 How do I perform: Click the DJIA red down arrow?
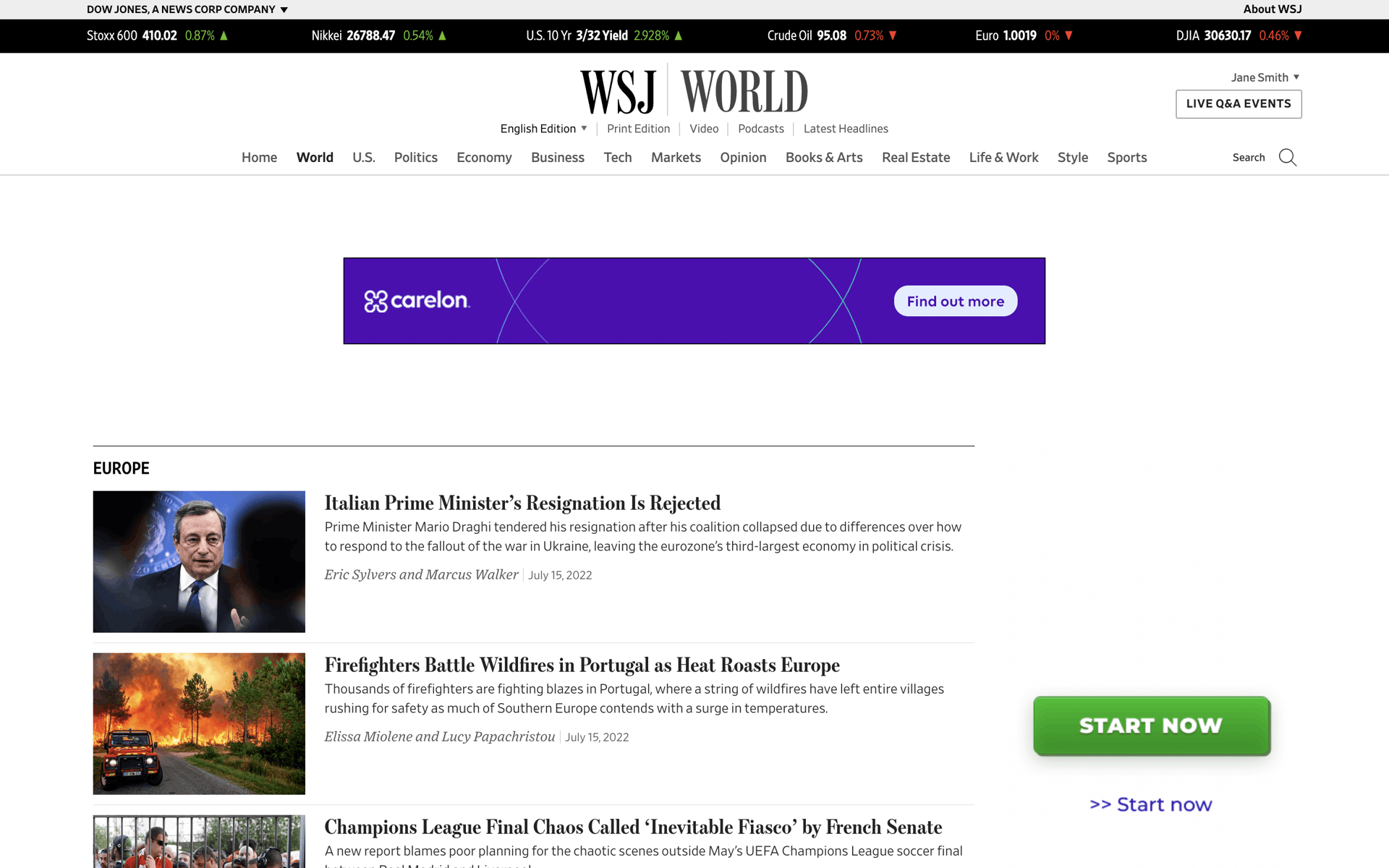[1298, 35]
